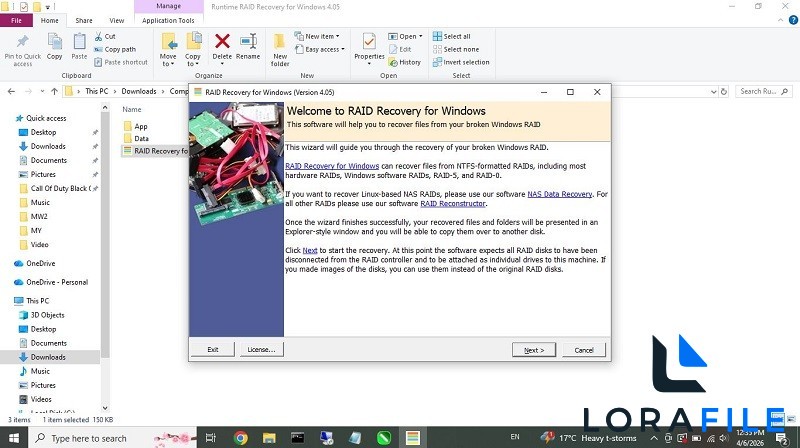Click Downloads in the address breadcrumb
Screen dimensions: 800x448
click(139, 91)
